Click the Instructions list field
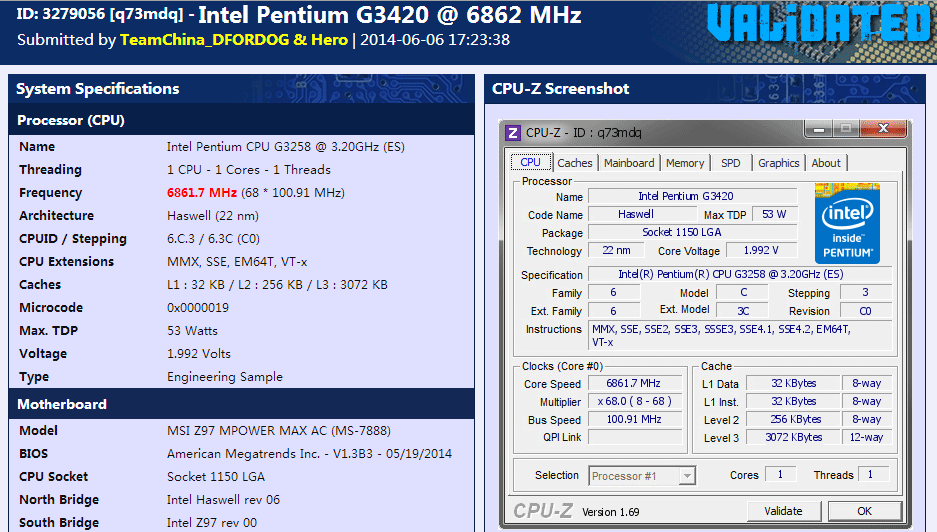Screen dimensions: 937x532 [x=740, y=335]
